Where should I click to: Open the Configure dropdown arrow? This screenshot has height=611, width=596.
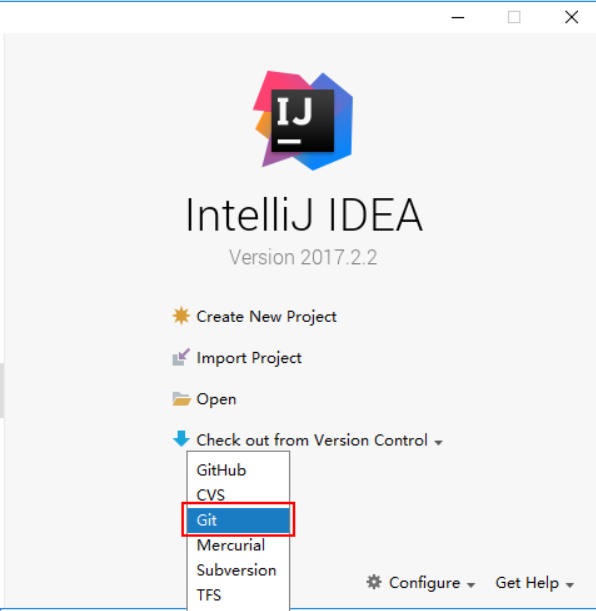471,585
